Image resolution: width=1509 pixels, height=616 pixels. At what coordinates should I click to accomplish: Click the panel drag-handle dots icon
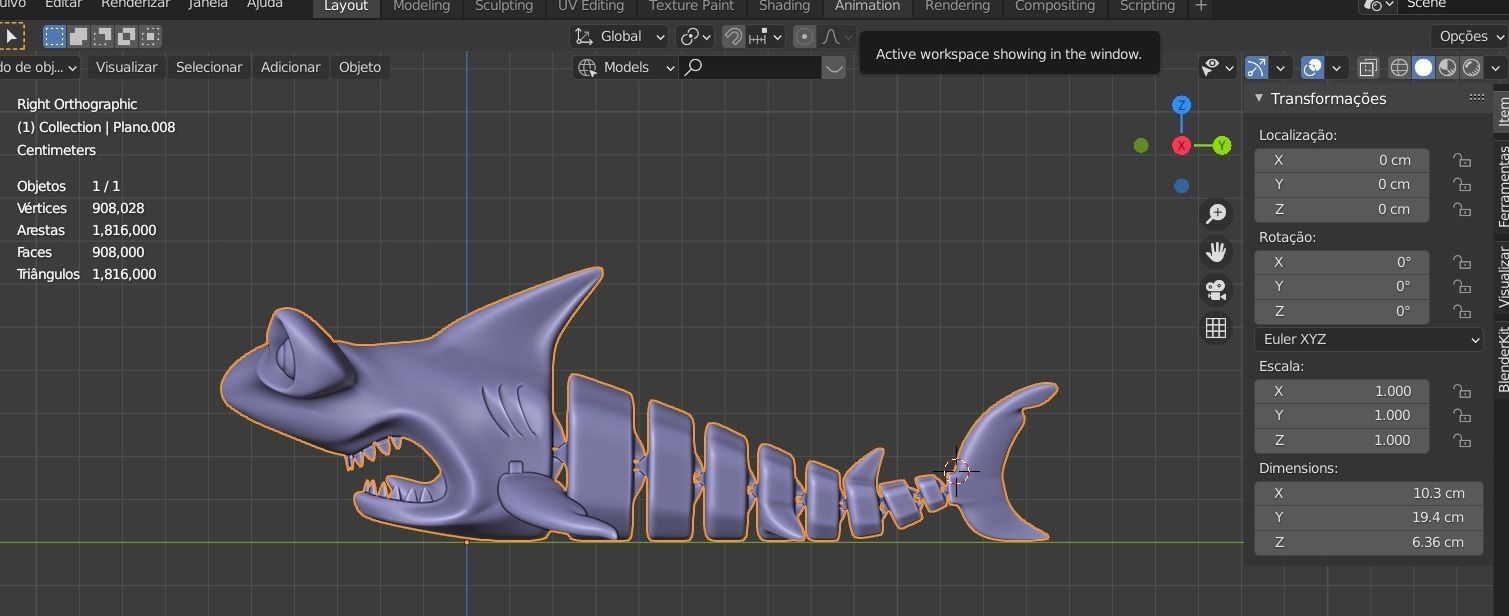pyautogui.click(x=1477, y=97)
